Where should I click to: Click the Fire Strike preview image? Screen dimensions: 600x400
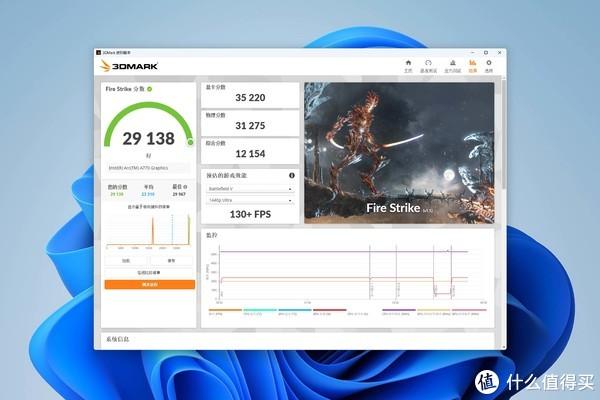399,153
